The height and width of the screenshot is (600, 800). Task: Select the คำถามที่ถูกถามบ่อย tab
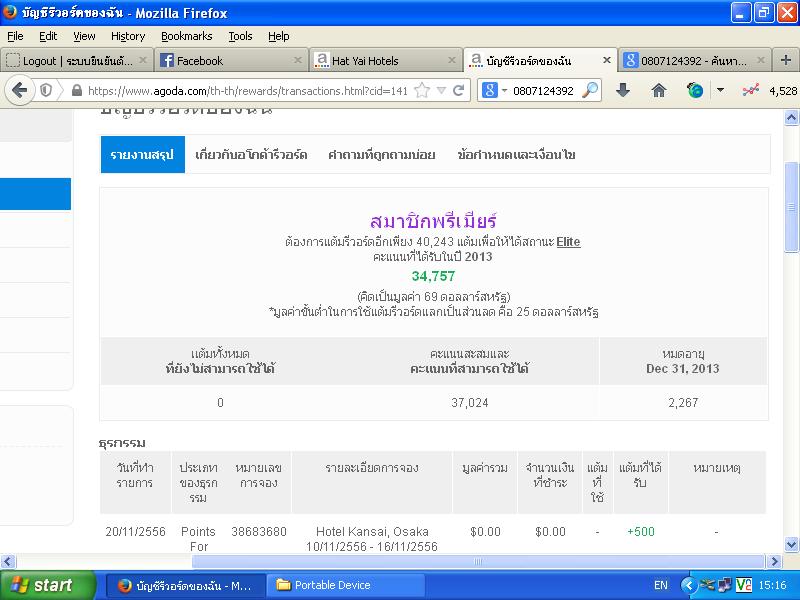[x=382, y=155]
